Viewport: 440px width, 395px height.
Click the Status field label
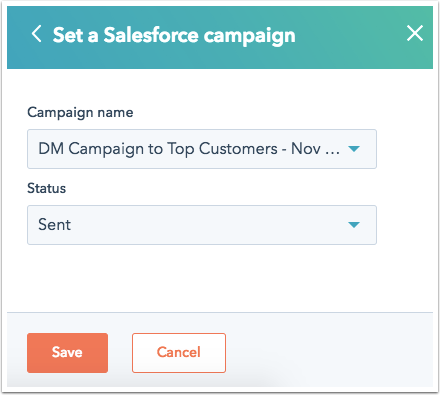pos(46,188)
